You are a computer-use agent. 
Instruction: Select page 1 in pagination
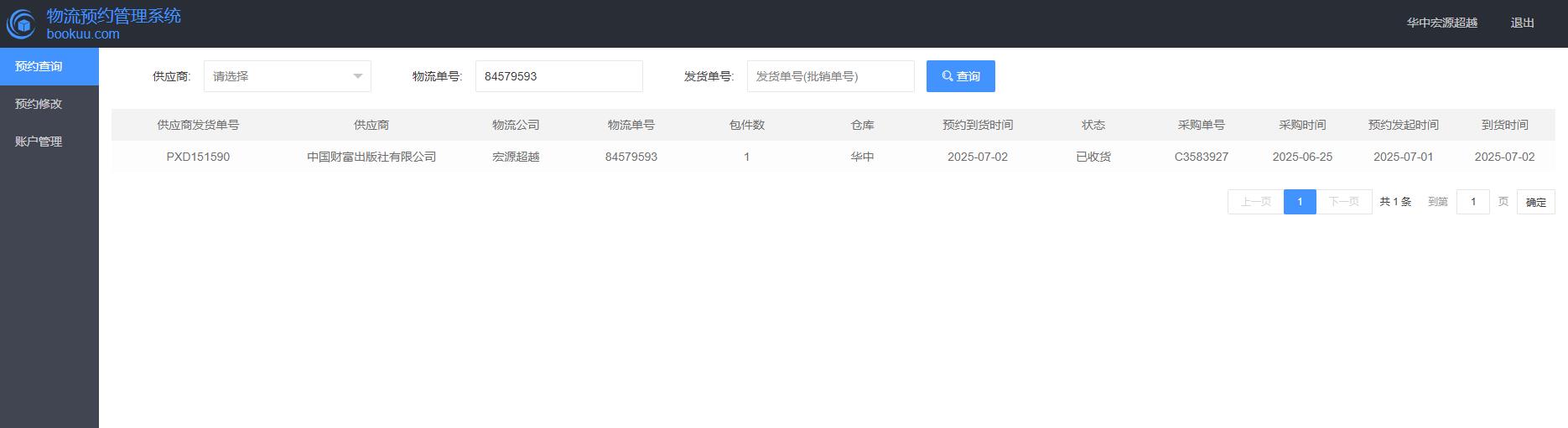(1300, 202)
